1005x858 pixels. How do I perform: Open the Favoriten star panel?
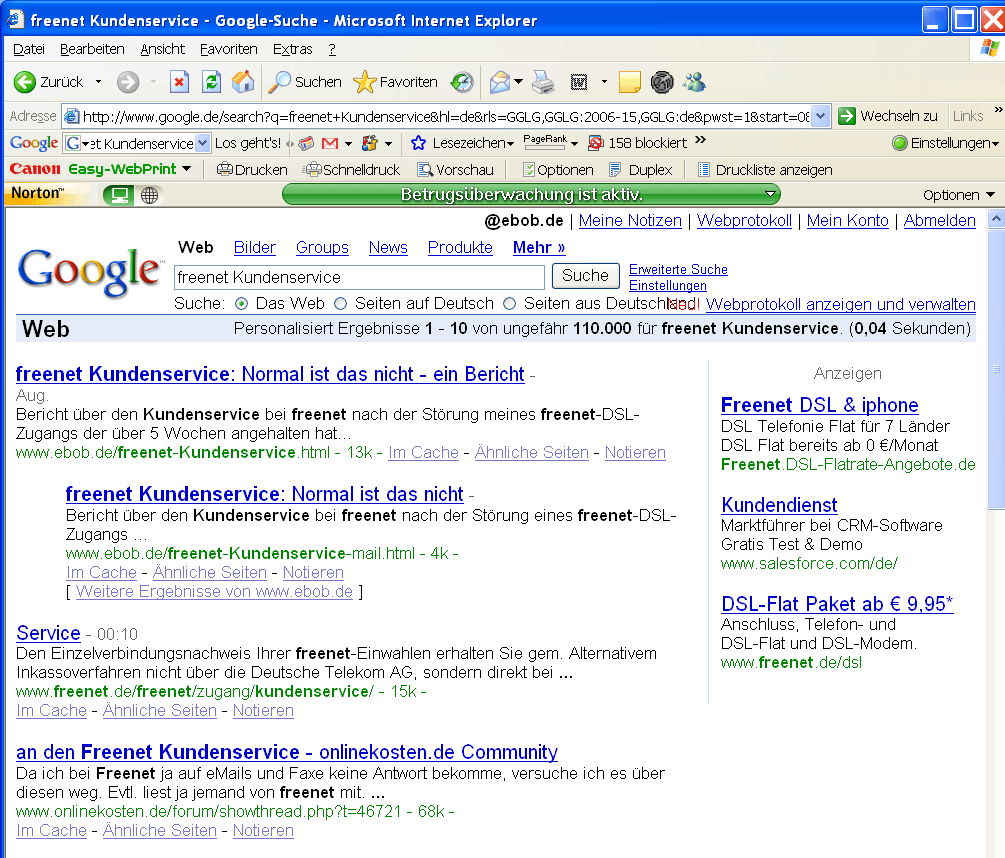coord(395,82)
